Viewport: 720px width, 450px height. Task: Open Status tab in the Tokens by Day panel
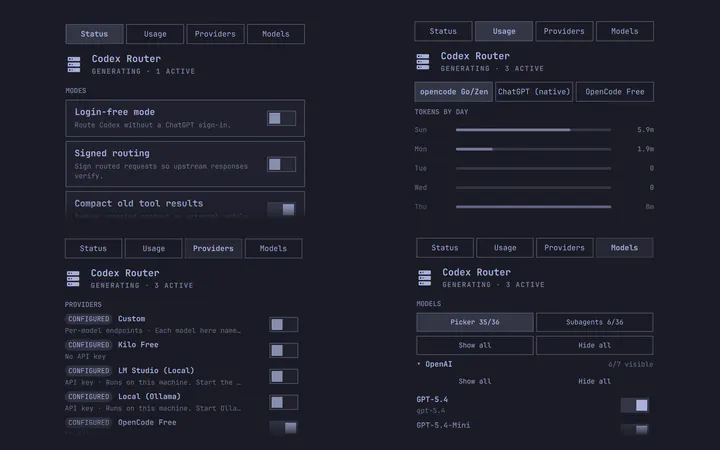(x=443, y=31)
